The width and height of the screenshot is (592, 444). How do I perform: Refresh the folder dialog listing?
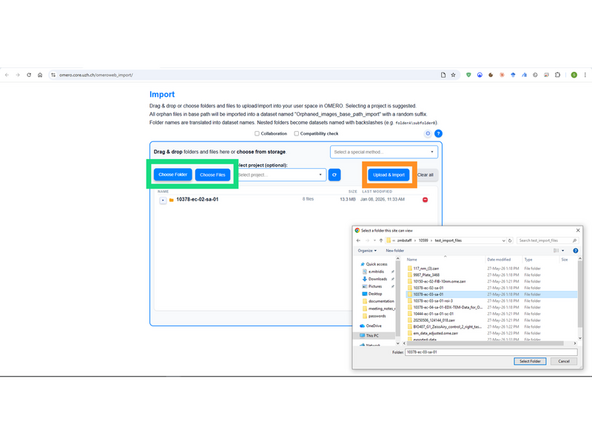[x=510, y=240]
